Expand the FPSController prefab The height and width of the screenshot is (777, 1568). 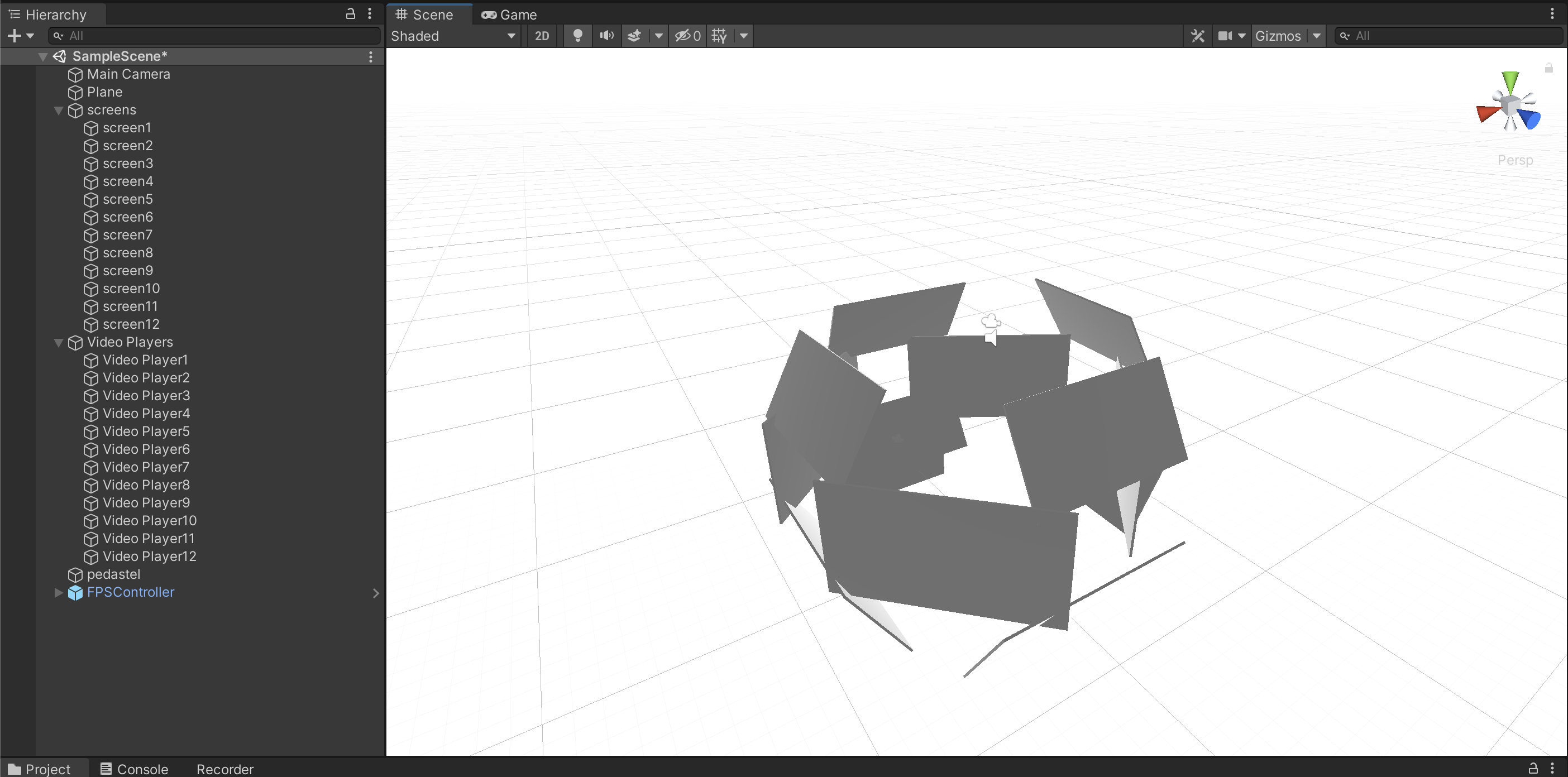coord(59,593)
